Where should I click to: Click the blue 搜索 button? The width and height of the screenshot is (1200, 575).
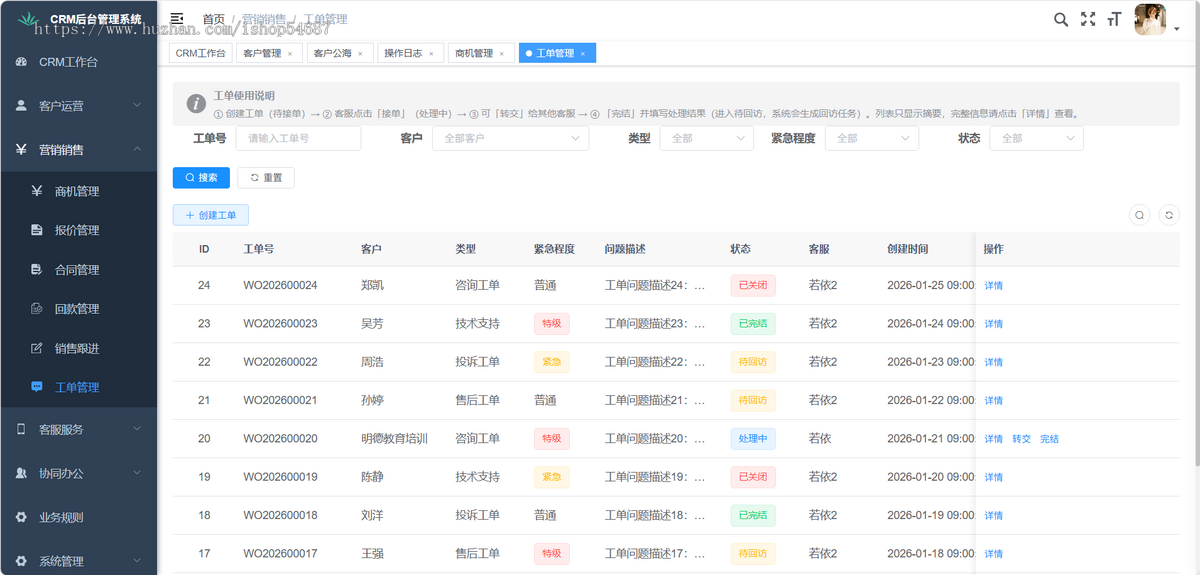(201, 177)
